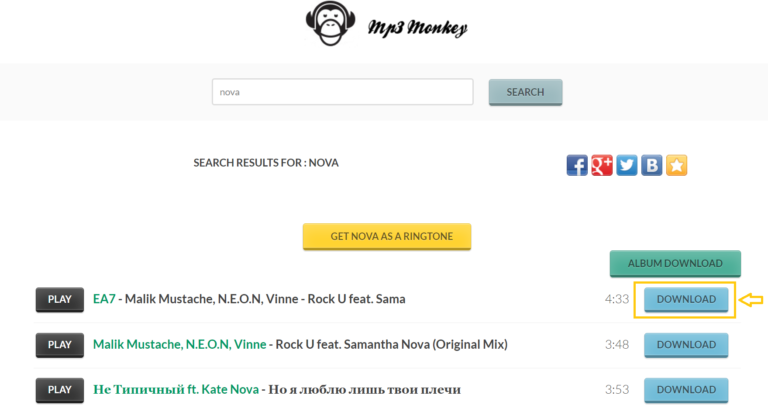768x405 pixels.
Task: Share results on Twitter icon
Action: point(627,166)
